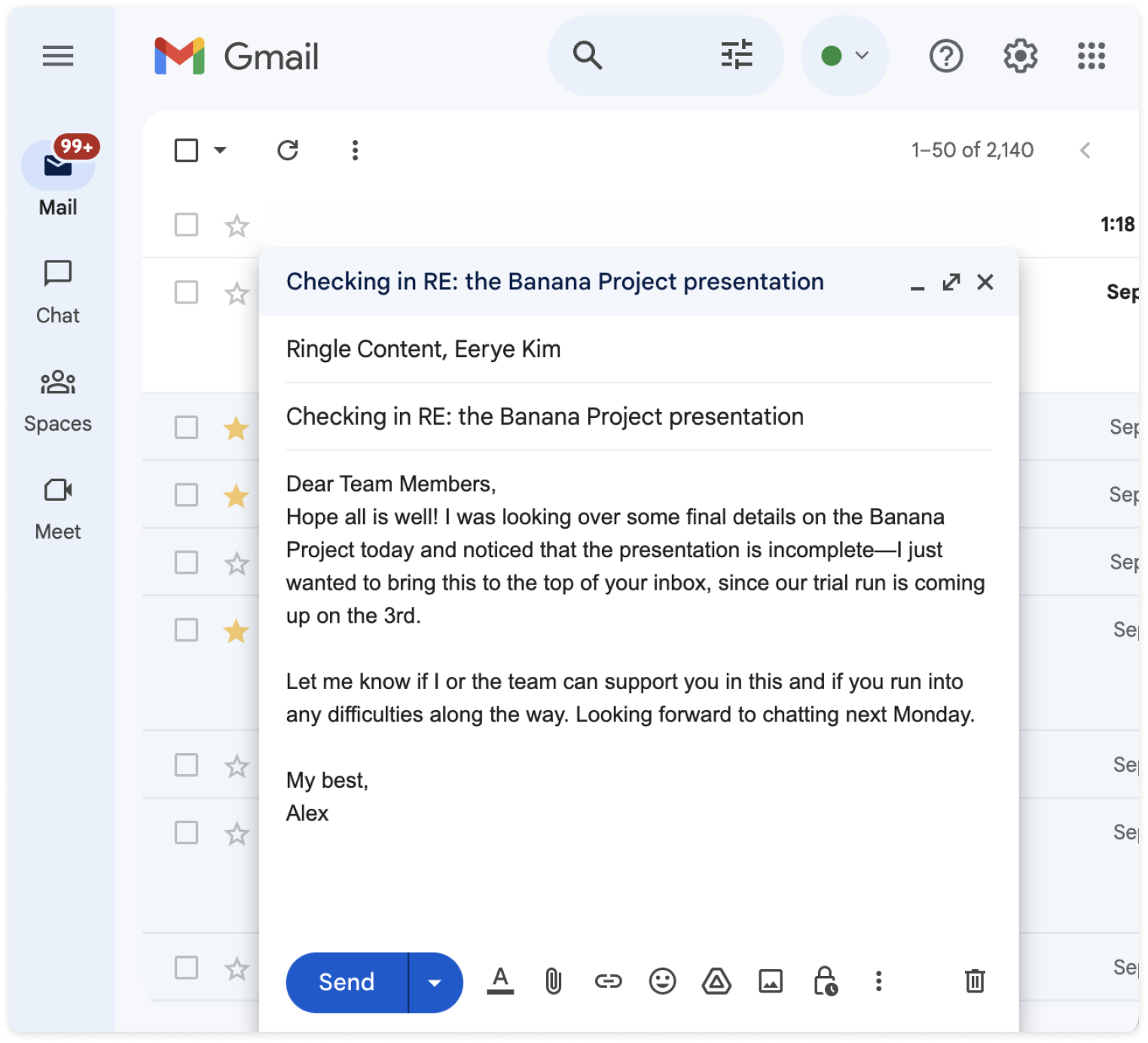1148x1043 pixels.
Task: Show search options filter icon
Action: tap(736, 55)
